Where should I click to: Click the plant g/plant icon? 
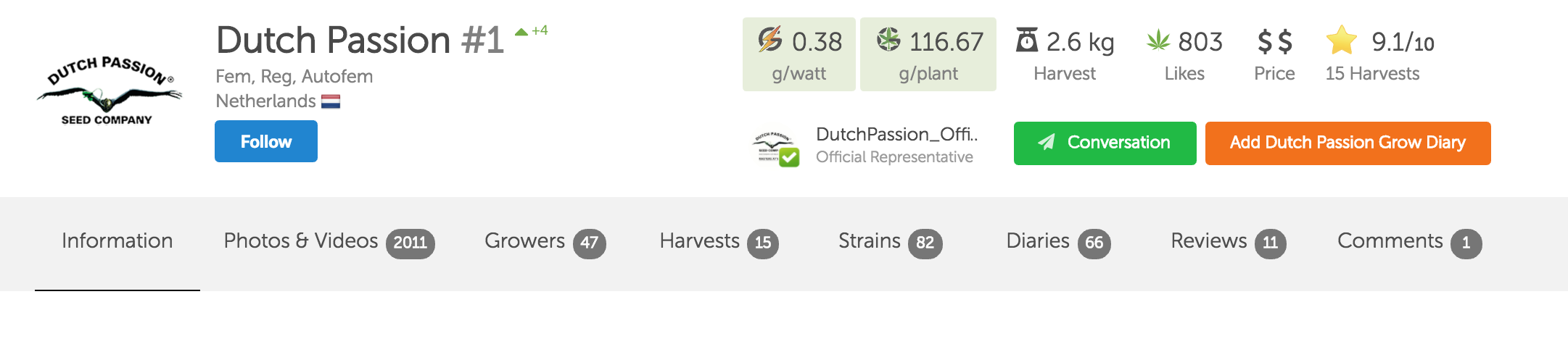[x=888, y=40]
